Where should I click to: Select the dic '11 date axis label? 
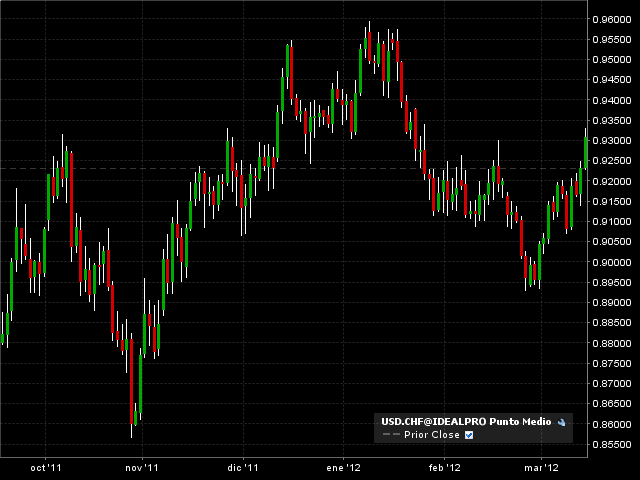click(243, 468)
